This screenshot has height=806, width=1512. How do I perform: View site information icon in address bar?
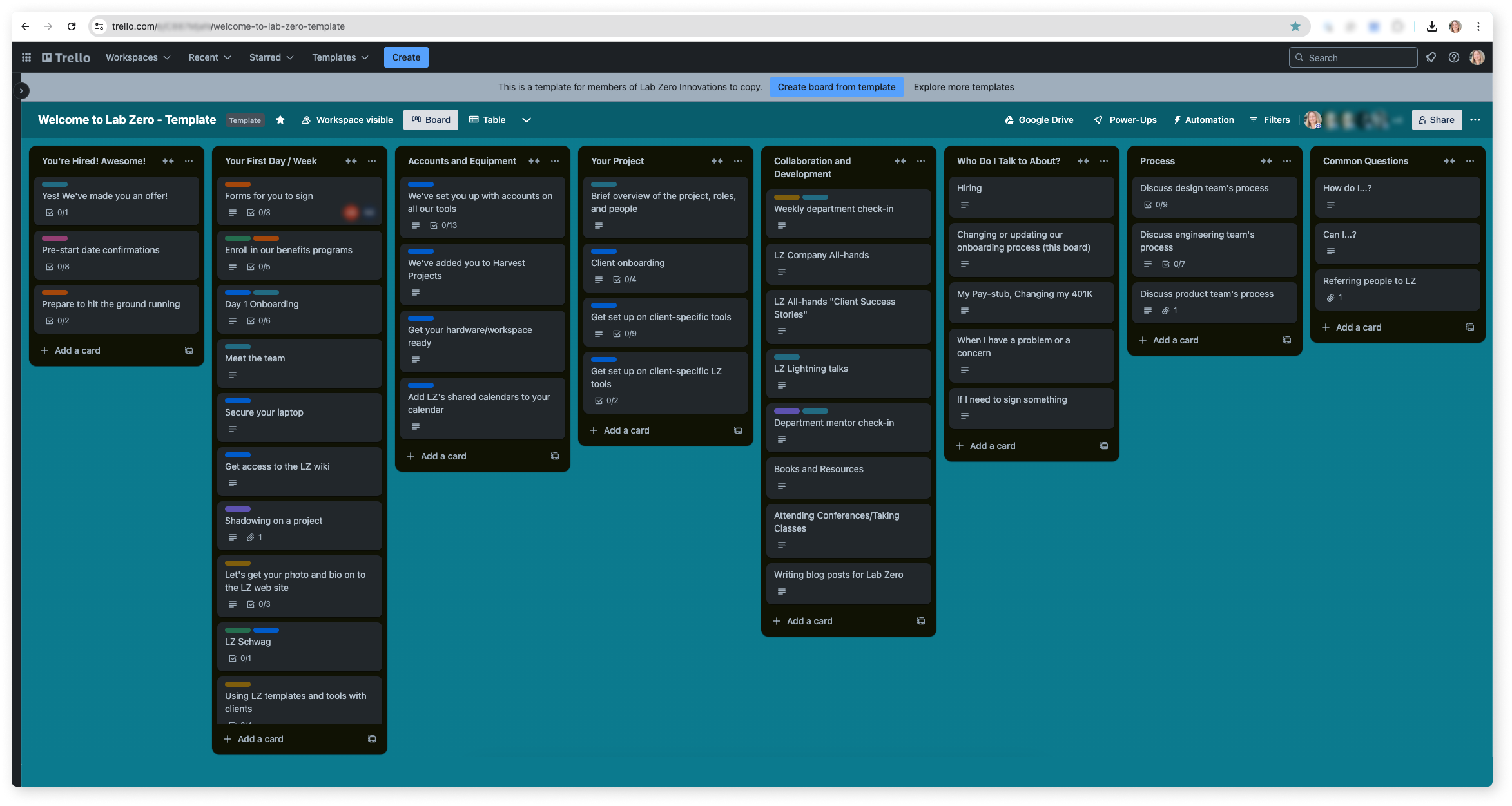click(x=99, y=26)
